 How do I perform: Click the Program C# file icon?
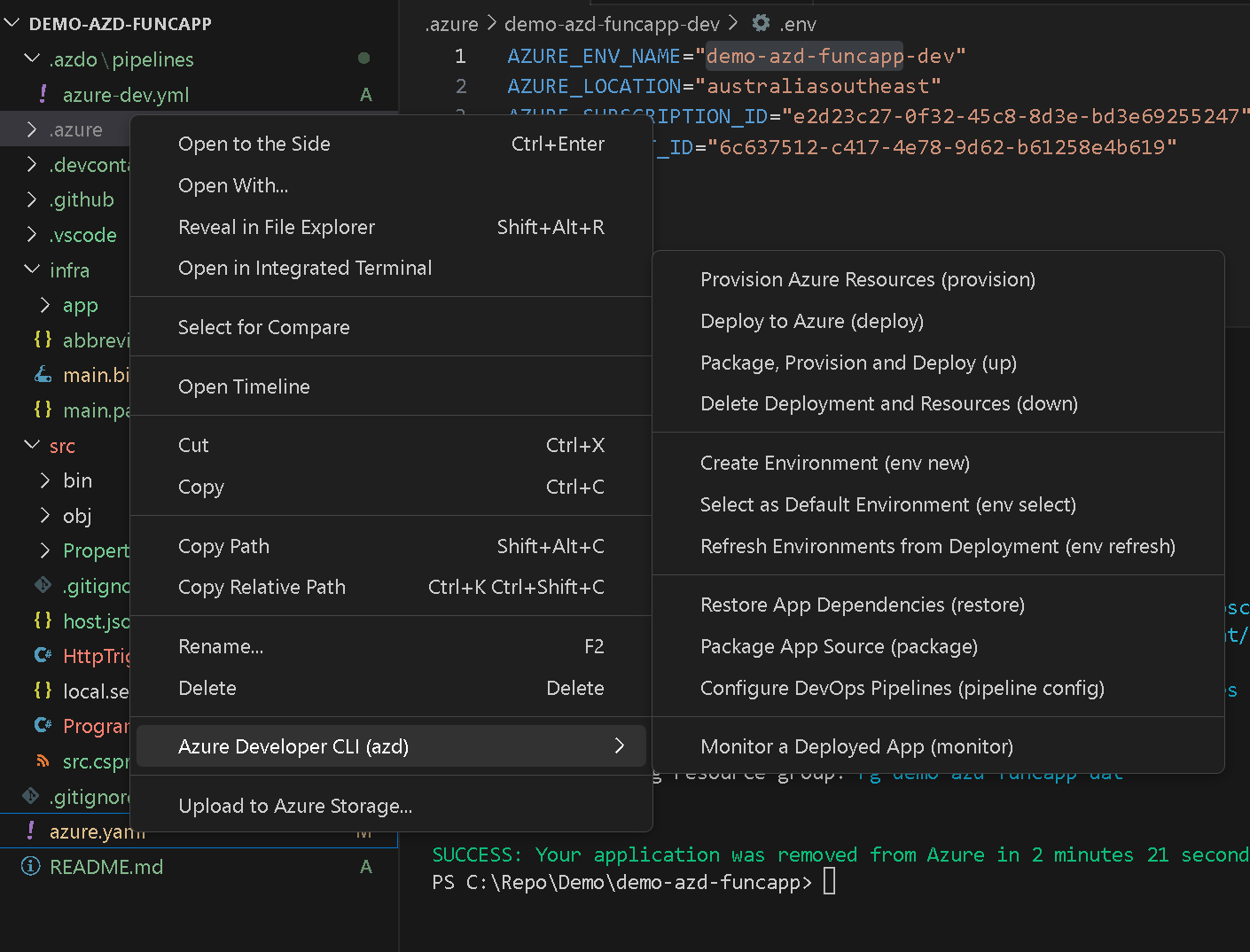pos(43,726)
